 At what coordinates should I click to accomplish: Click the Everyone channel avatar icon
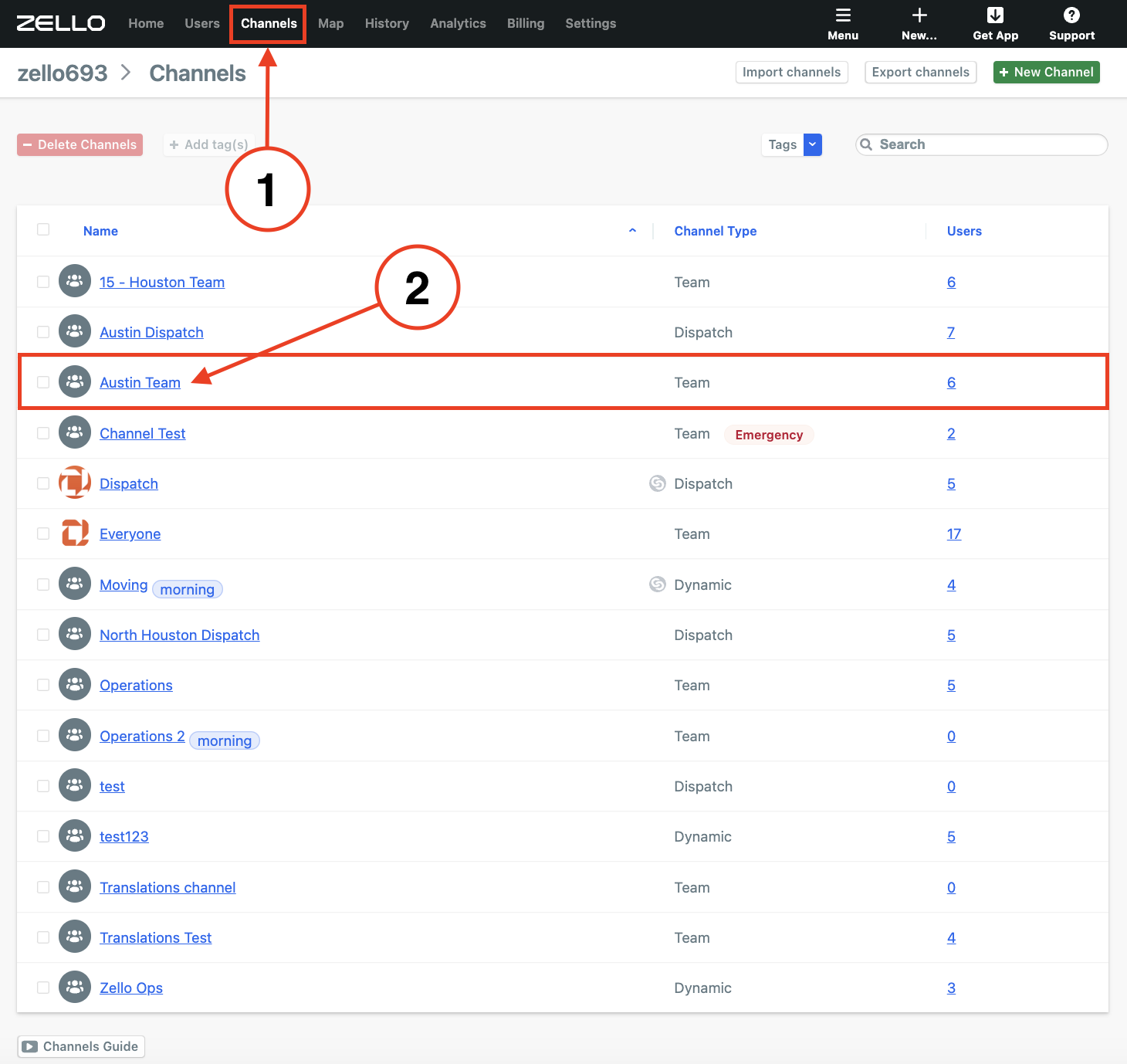[x=75, y=533]
